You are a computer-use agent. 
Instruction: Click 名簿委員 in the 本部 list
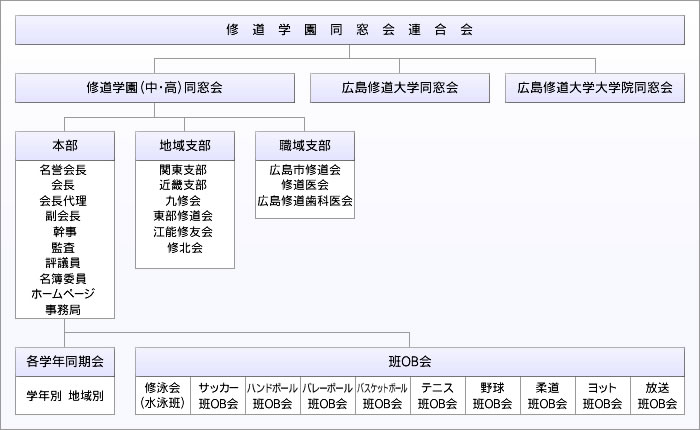63,279
